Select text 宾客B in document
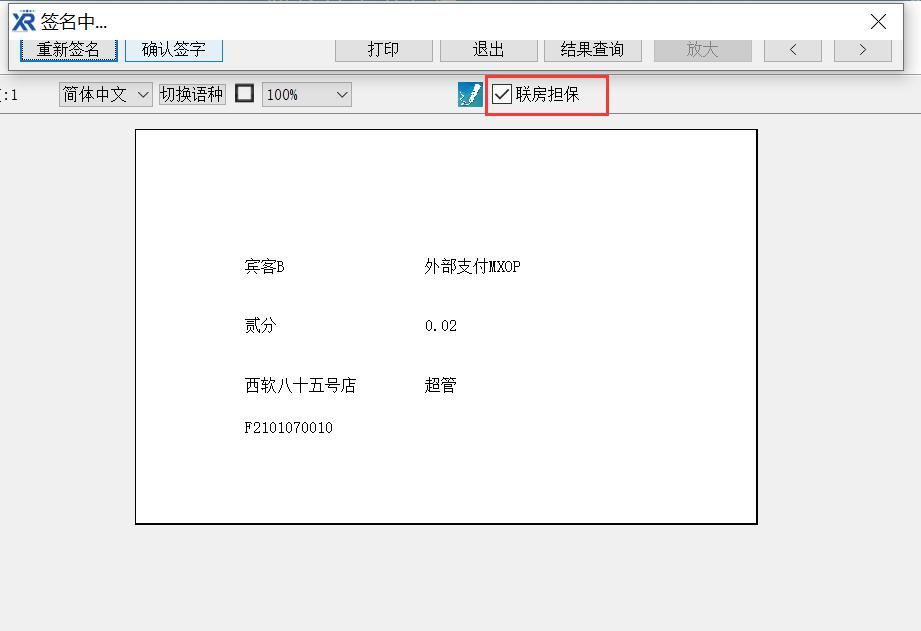The image size is (921, 631). tap(264, 267)
